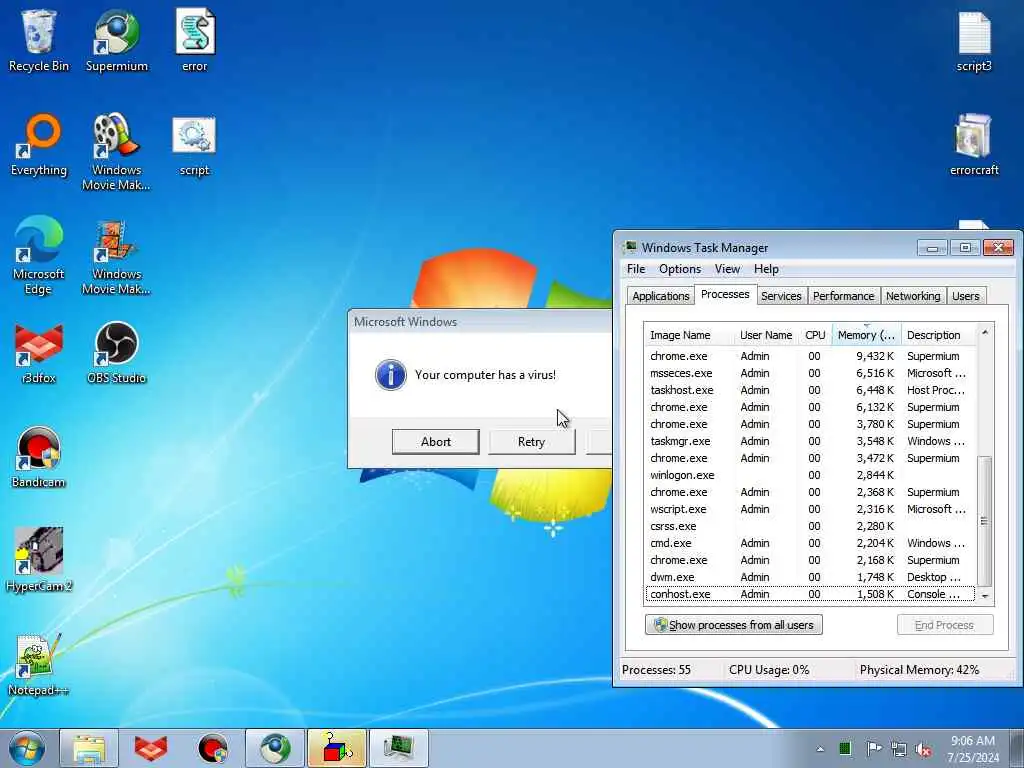Select the error script file on desktop
The image size is (1024, 768).
click(195, 40)
